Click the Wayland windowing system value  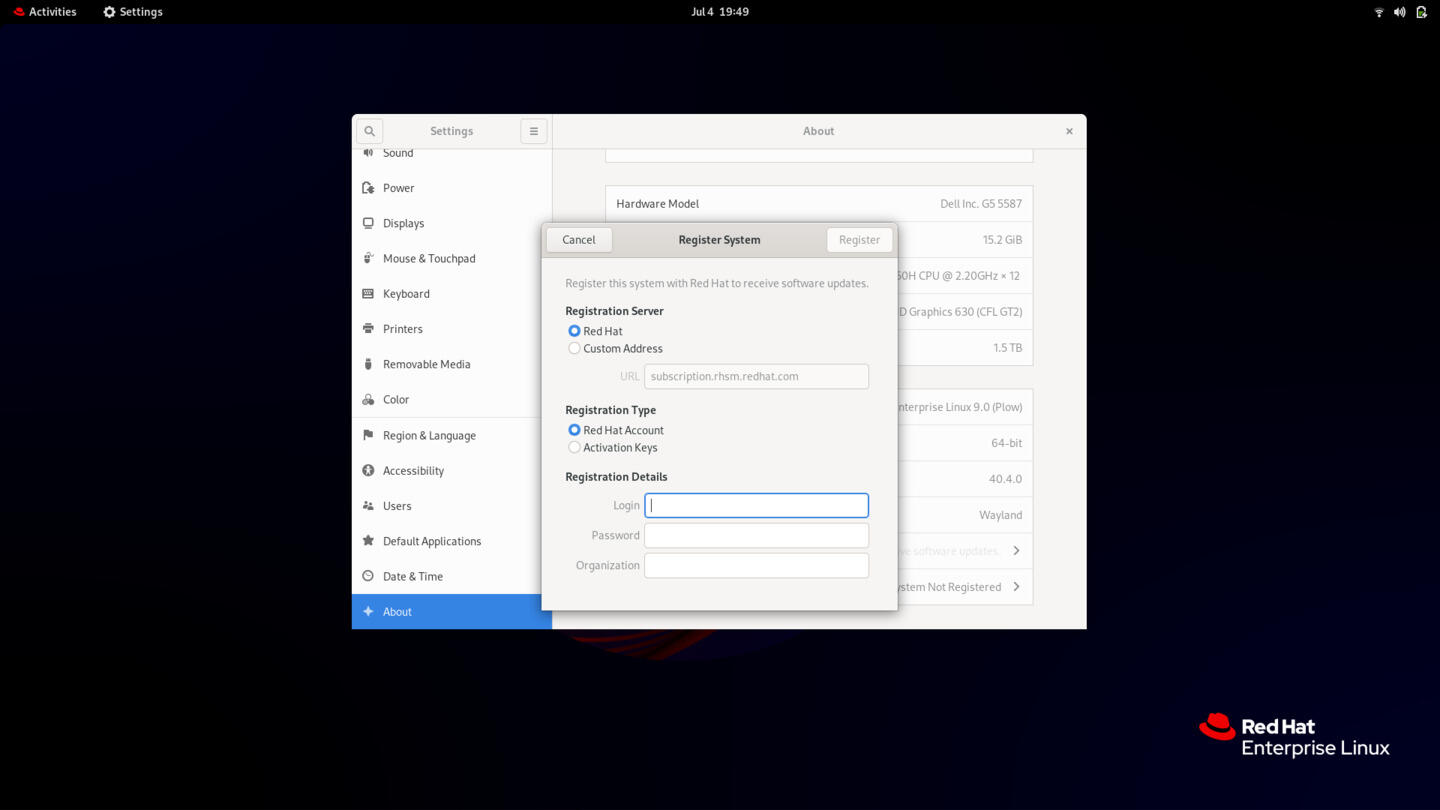point(1000,515)
